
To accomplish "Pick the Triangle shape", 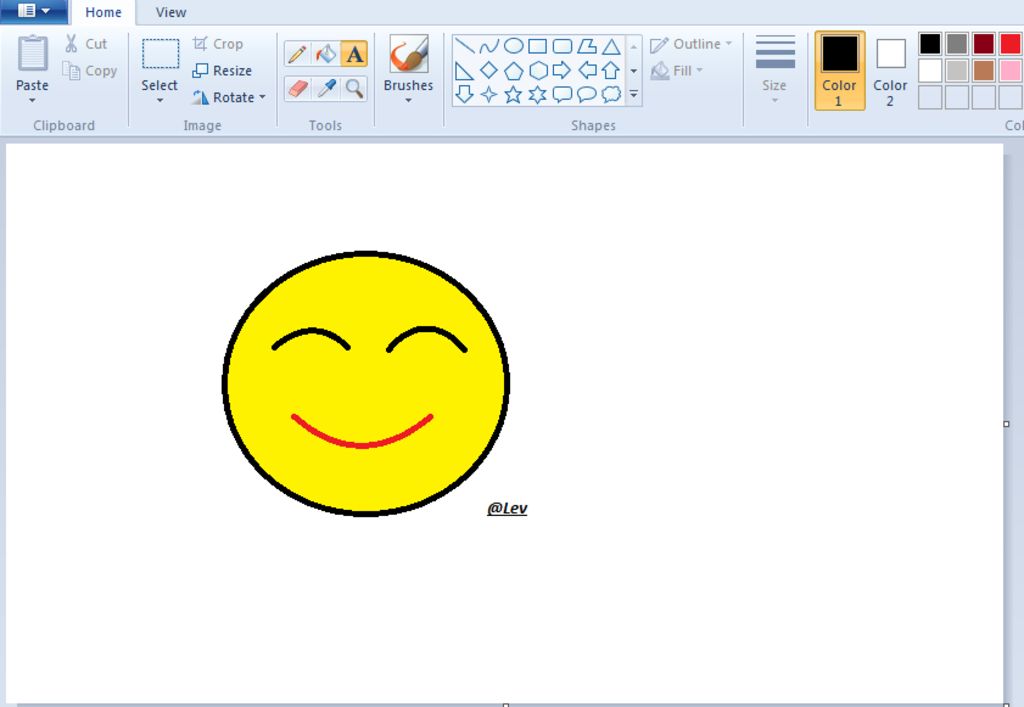I will 611,46.
